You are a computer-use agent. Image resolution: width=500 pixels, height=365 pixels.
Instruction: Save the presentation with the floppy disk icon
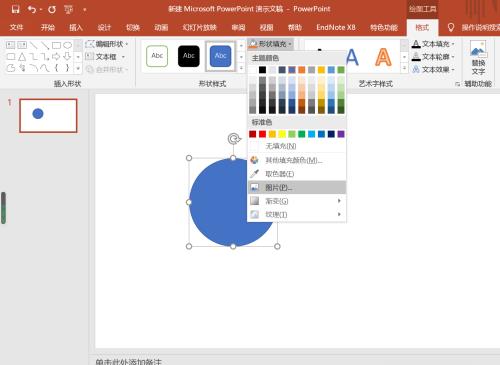[15, 9]
